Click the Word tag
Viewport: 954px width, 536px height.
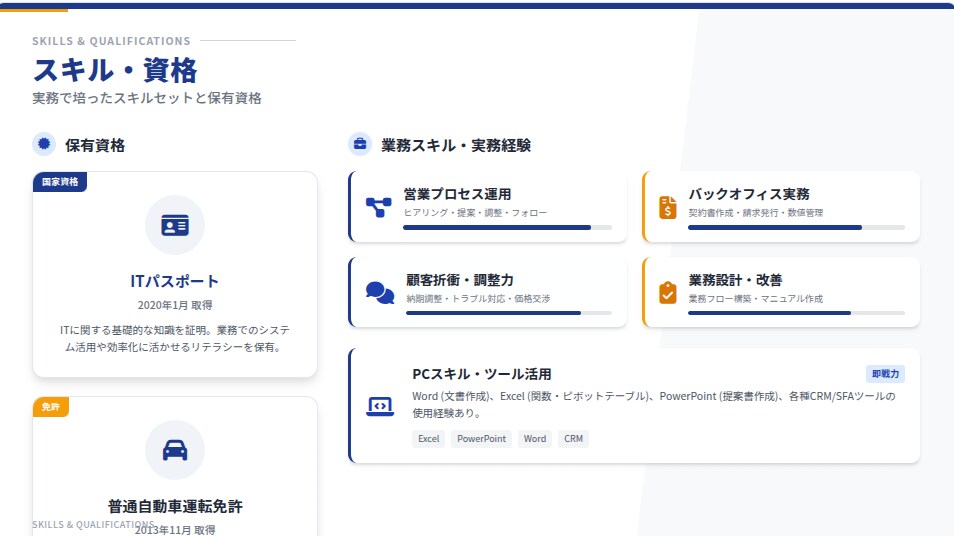click(x=535, y=439)
